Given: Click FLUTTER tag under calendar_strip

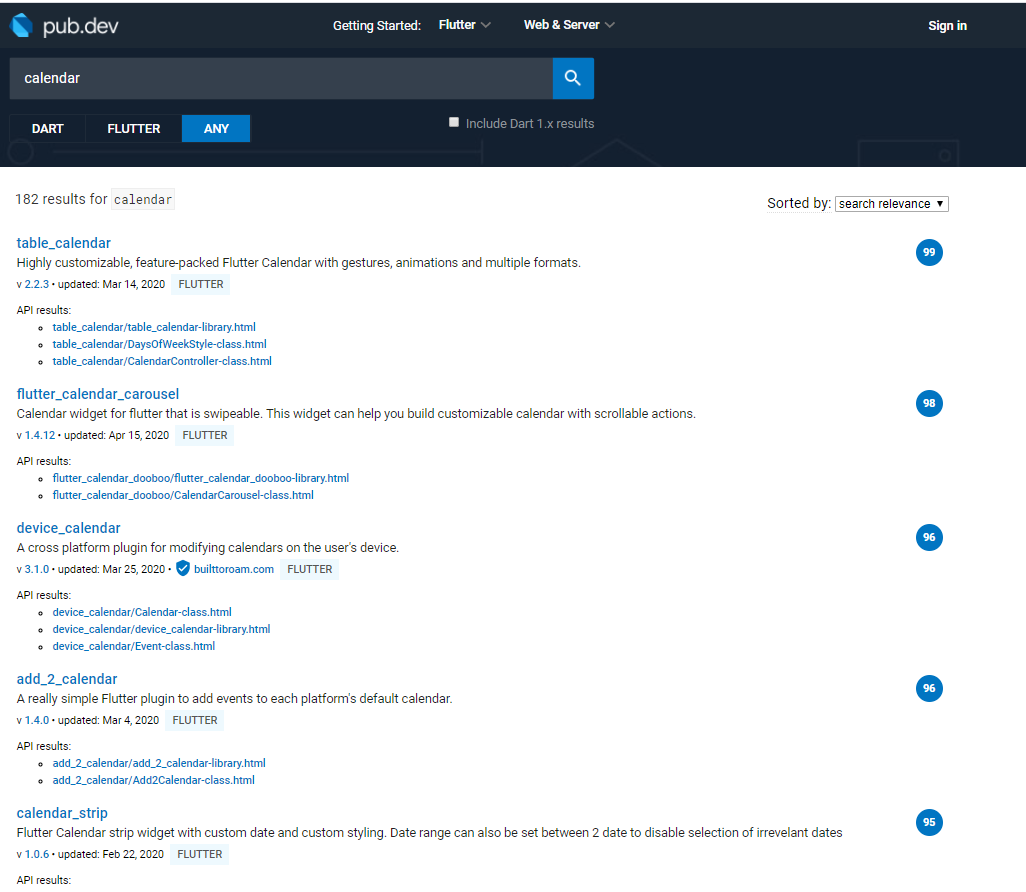Looking at the screenshot, I should pyautogui.click(x=200, y=855).
